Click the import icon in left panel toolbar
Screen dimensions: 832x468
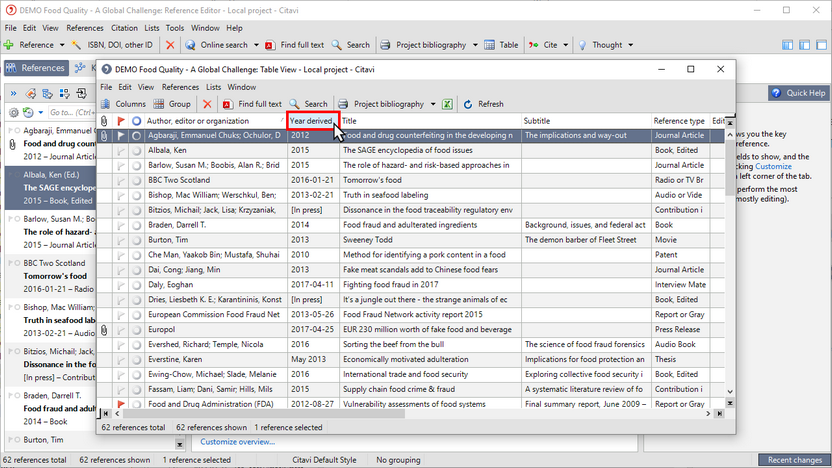point(81,94)
